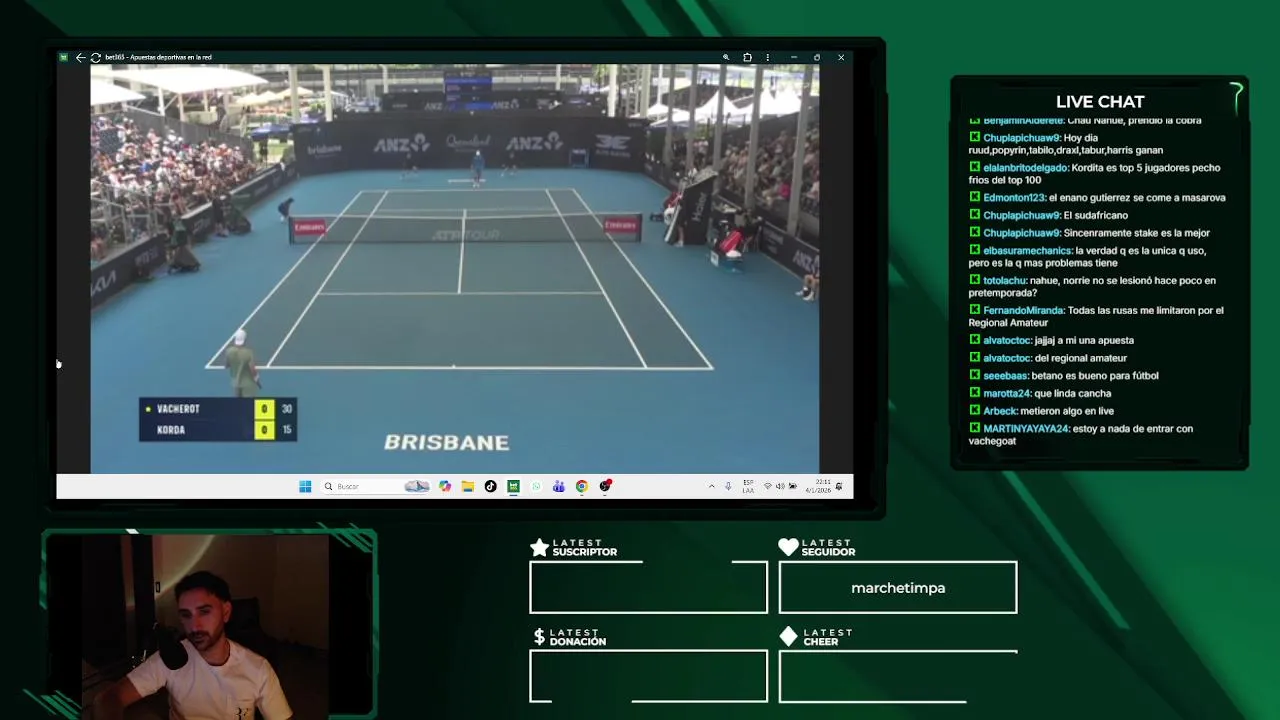Open Microsoft Teams from the taskbar

coord(558,486)
